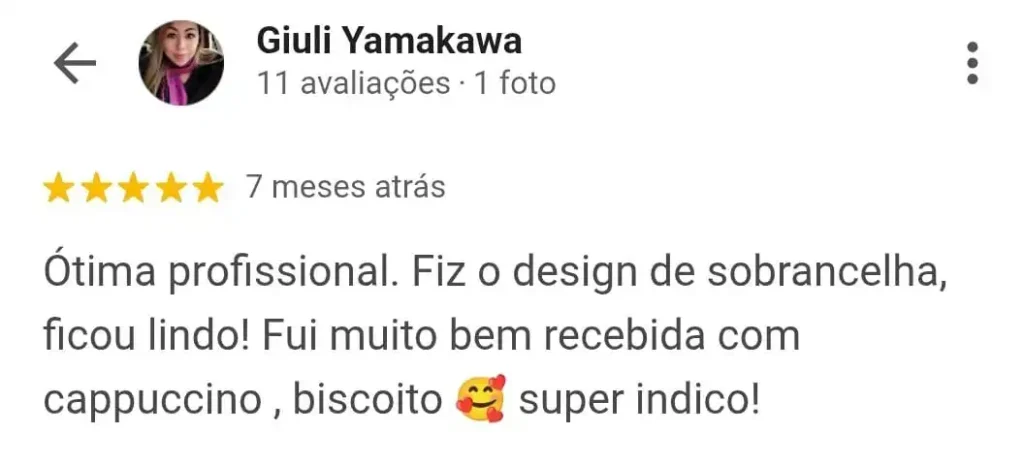Select the word 'sobrancelha,' in the review

click(827, 274)
